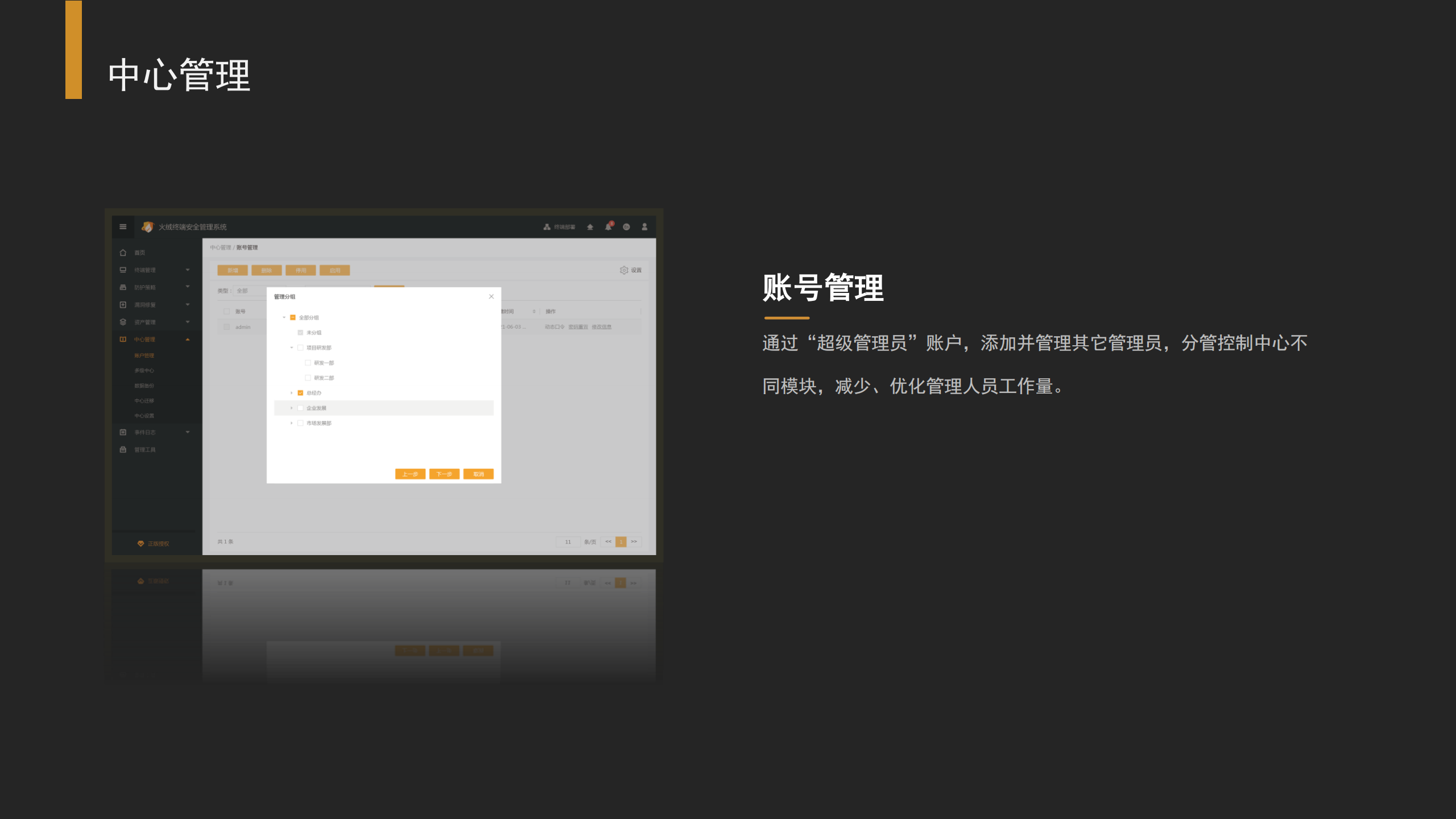
Task: Uncheck the 总经办 checkbox
Action: click(300, 392)
